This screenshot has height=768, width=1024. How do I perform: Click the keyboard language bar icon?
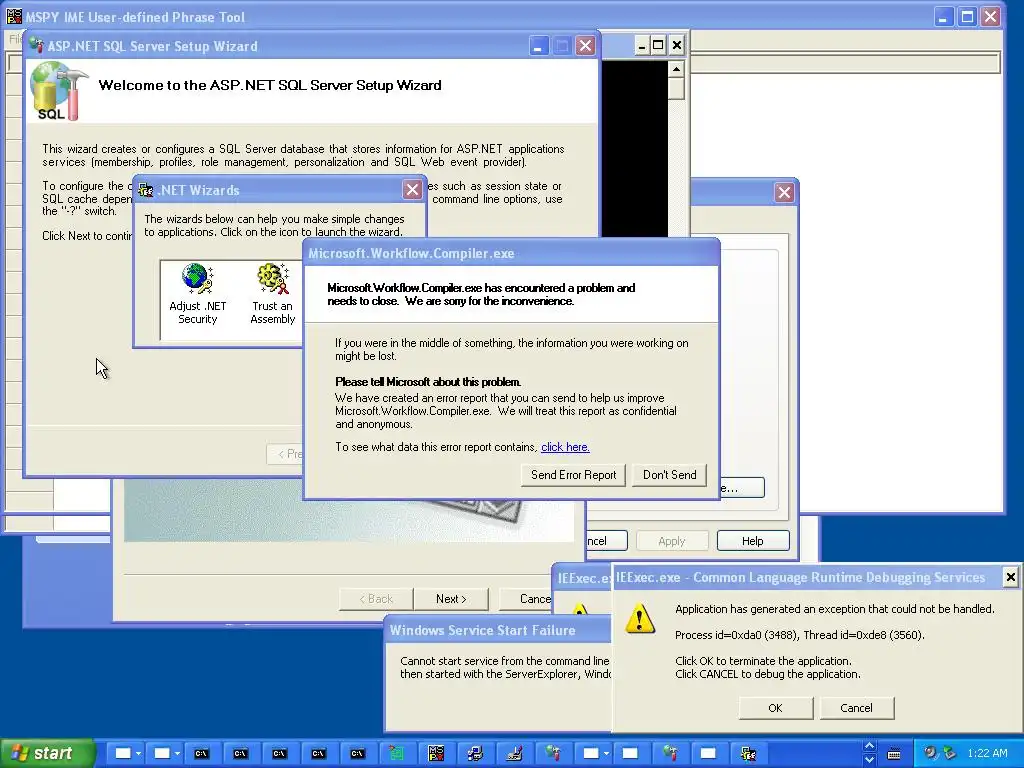894,754
